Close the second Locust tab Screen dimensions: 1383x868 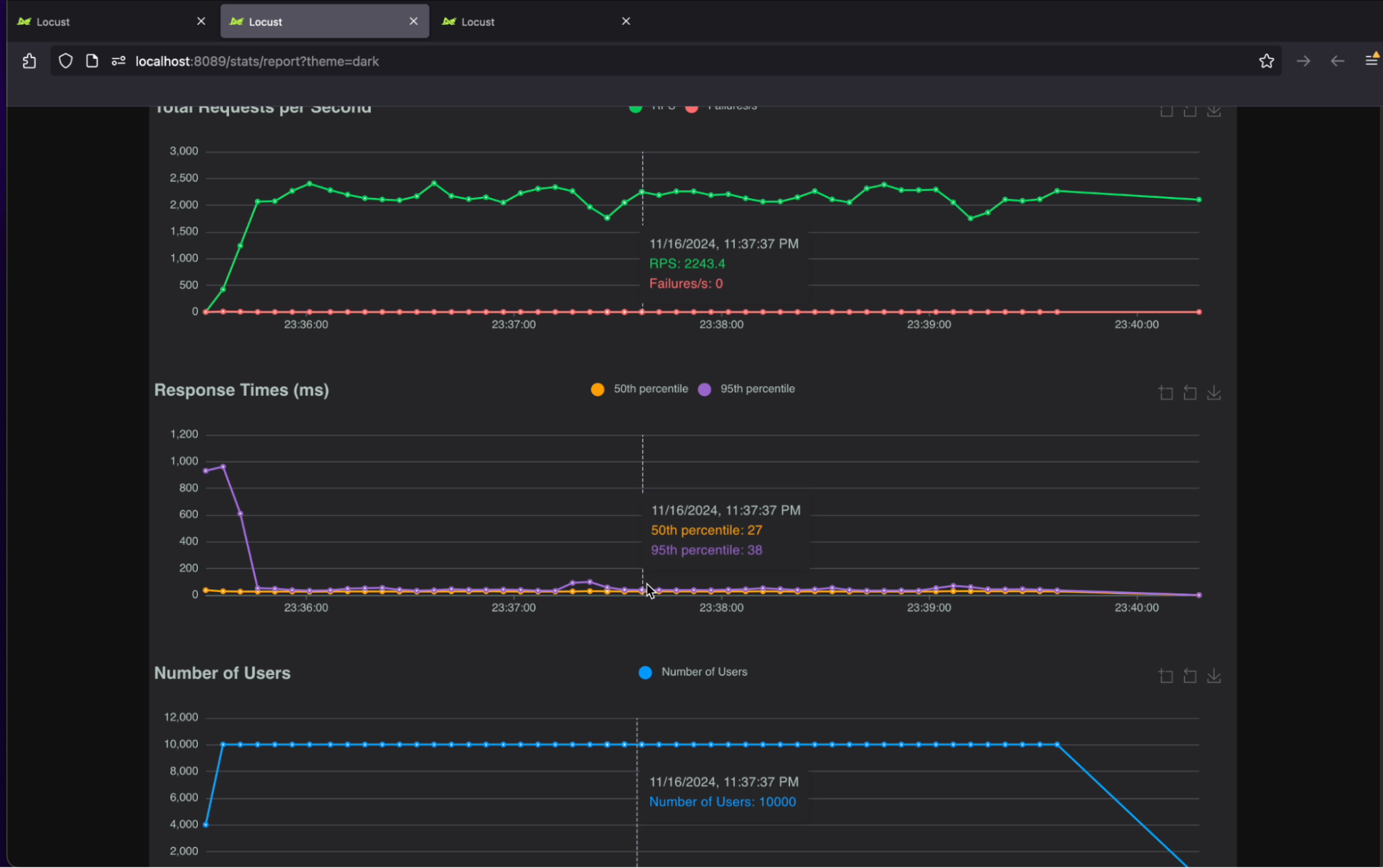tap(414, 21)
